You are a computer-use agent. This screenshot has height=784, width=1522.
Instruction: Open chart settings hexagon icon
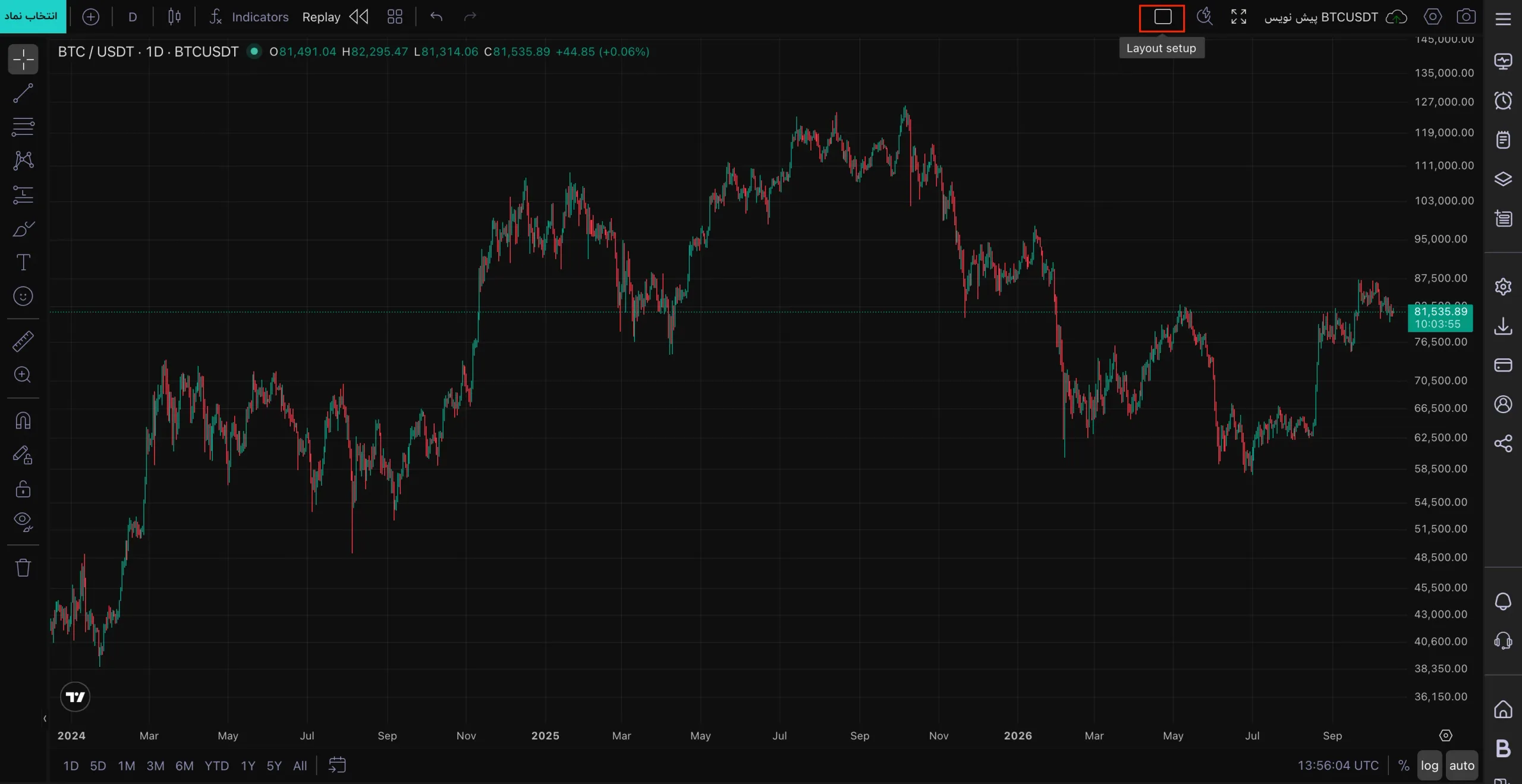pyautogui.click(x=1433, y=17)
